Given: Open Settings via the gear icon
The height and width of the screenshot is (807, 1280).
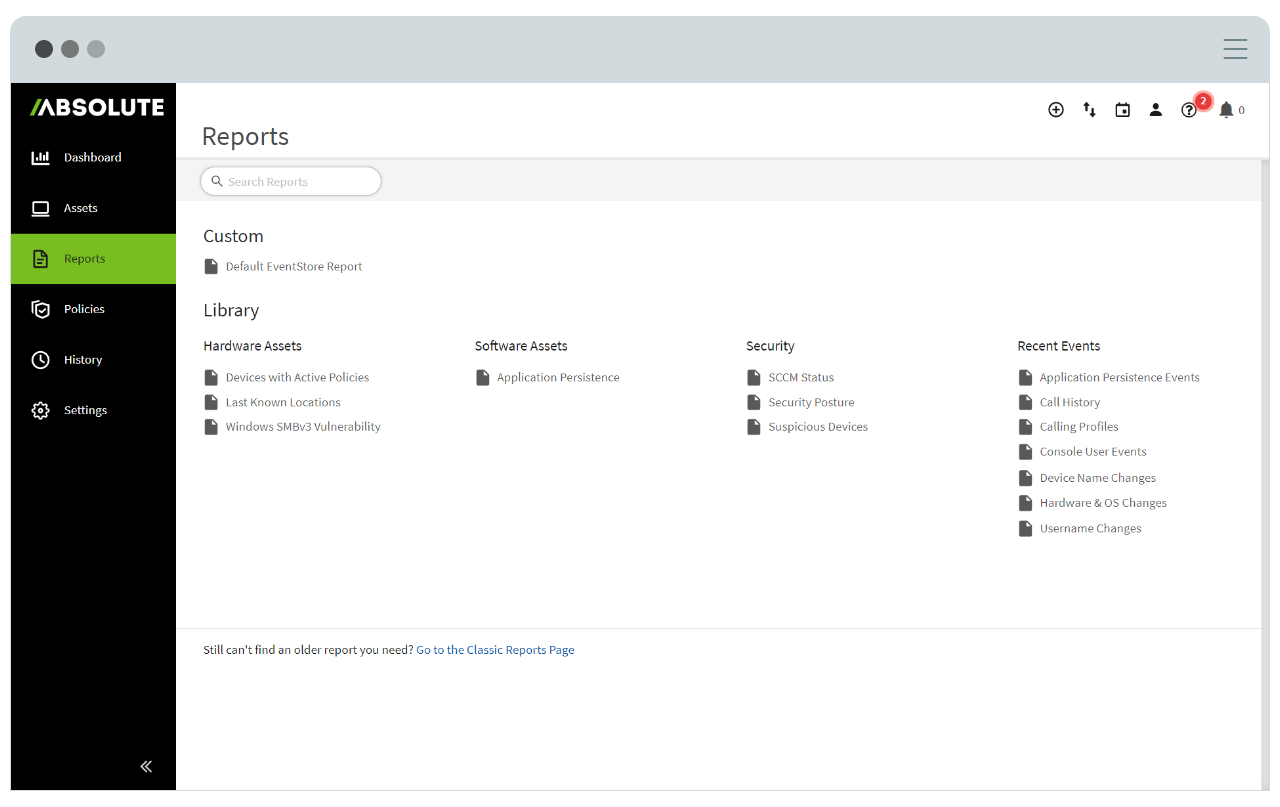Looking at the screenshot, I should click(40, 410).
